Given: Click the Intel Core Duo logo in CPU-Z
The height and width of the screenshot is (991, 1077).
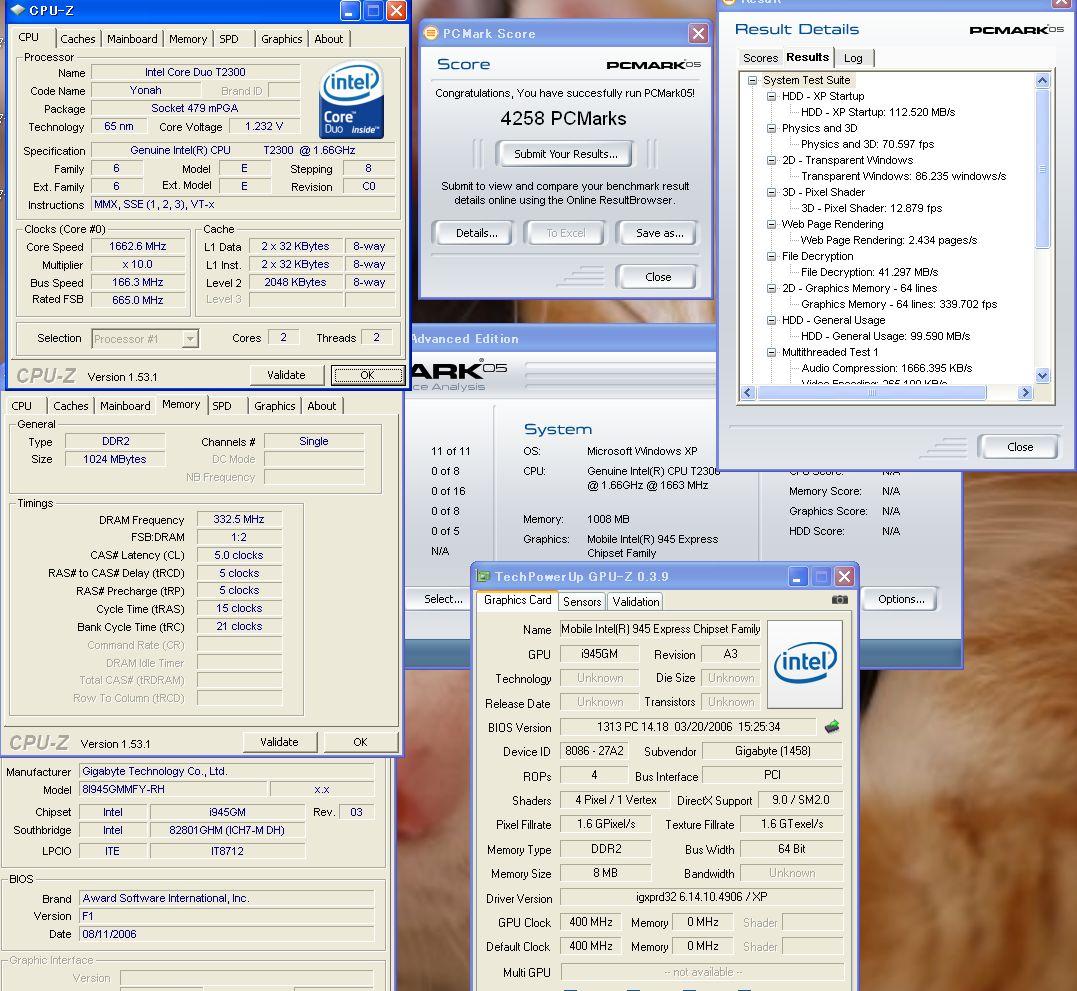Looking at the screenshot, I should tap(351, 100).
